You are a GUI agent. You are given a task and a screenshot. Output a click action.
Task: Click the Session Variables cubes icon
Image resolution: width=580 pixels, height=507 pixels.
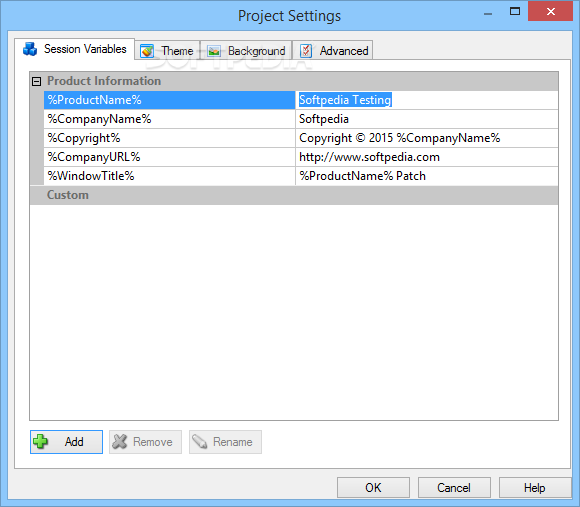(x=30, y=49)
